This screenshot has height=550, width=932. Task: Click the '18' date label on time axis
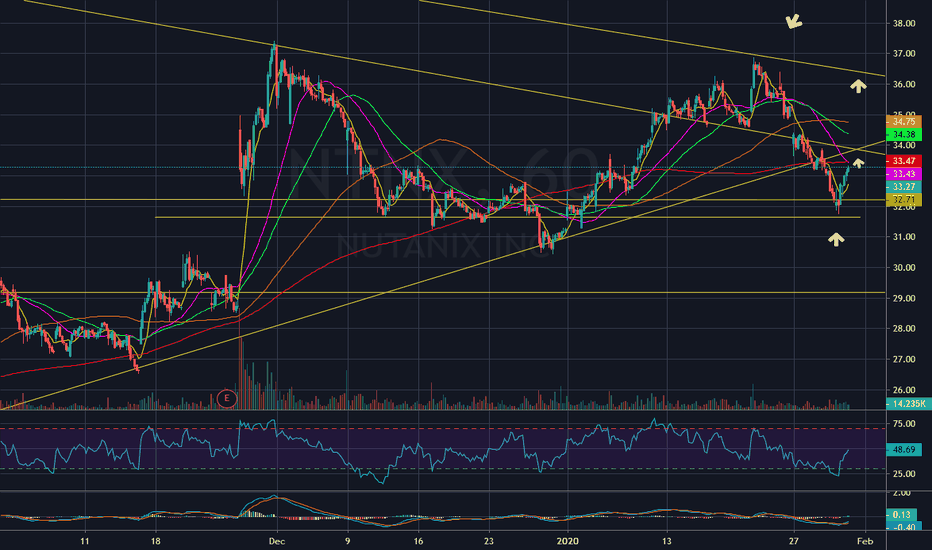(156, 541)
